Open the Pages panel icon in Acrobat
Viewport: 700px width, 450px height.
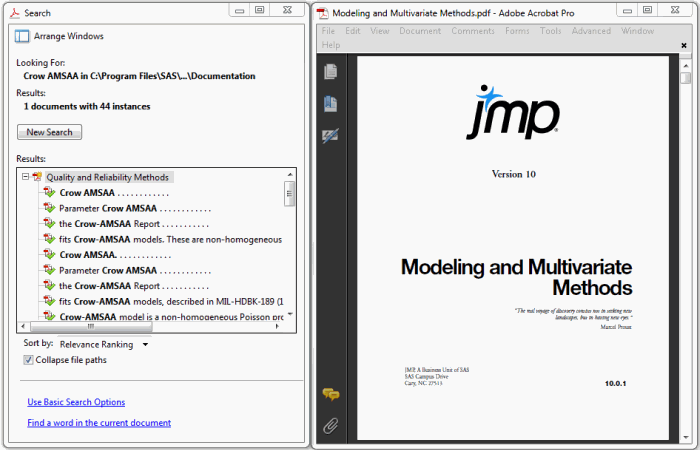[330, 71]
